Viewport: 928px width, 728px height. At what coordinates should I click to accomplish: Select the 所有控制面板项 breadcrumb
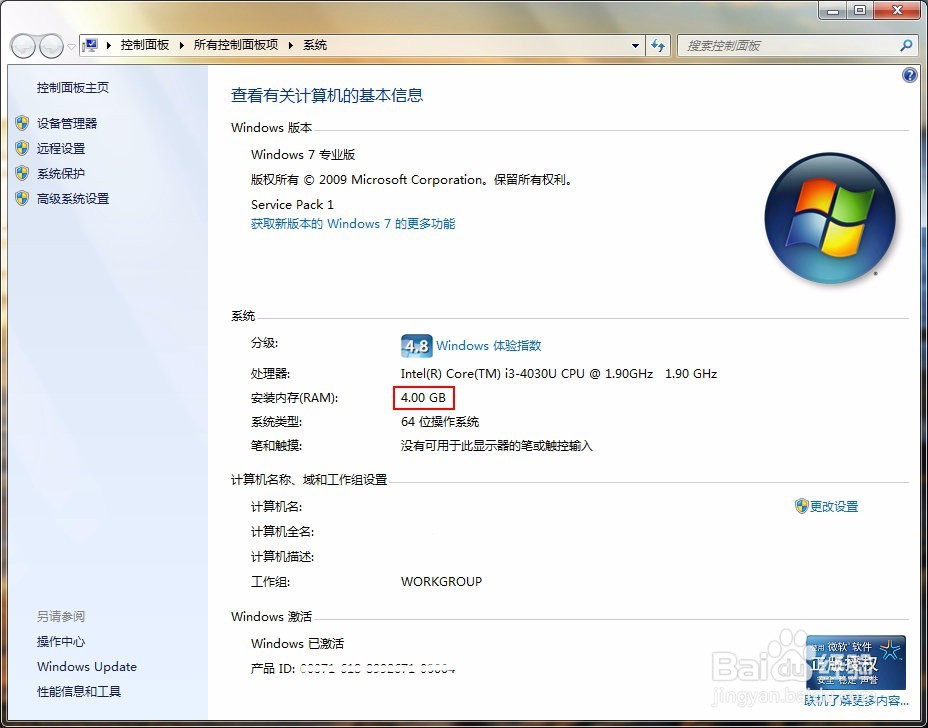coord(236,45)
